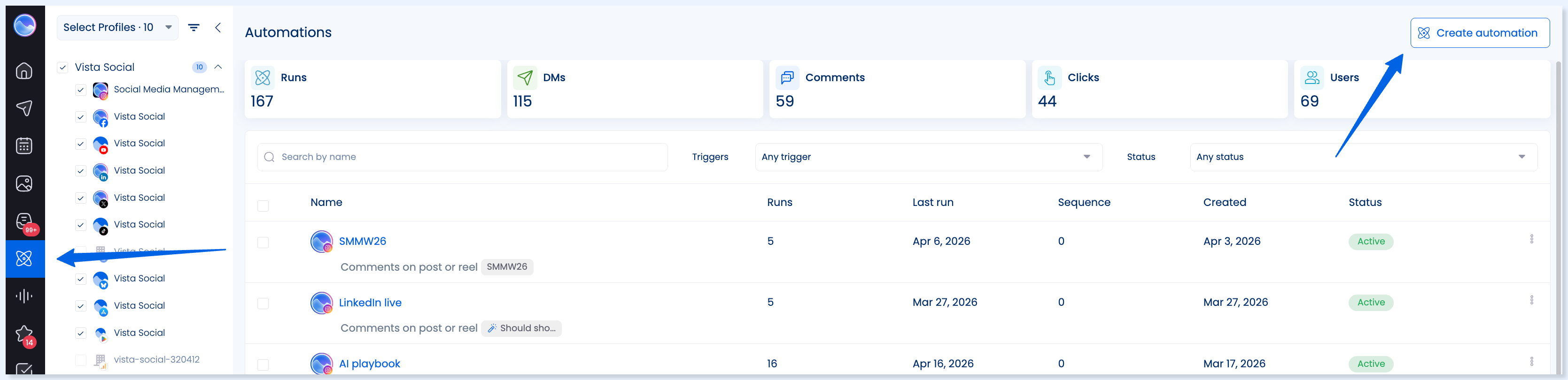The image size is (1568, 380).
Task: Open the Select Profiles dropdown
Action: [117, 27]
